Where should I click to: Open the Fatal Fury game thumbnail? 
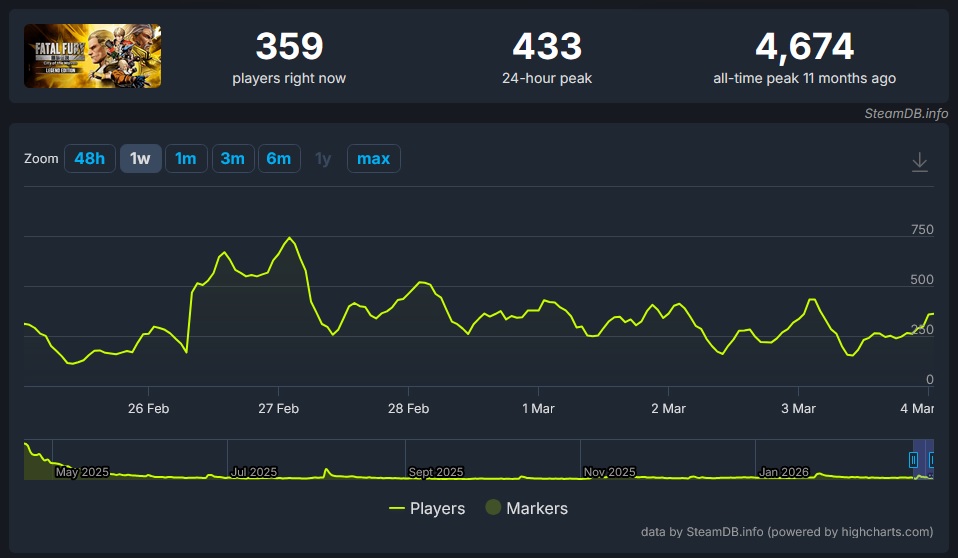(93, 56)
